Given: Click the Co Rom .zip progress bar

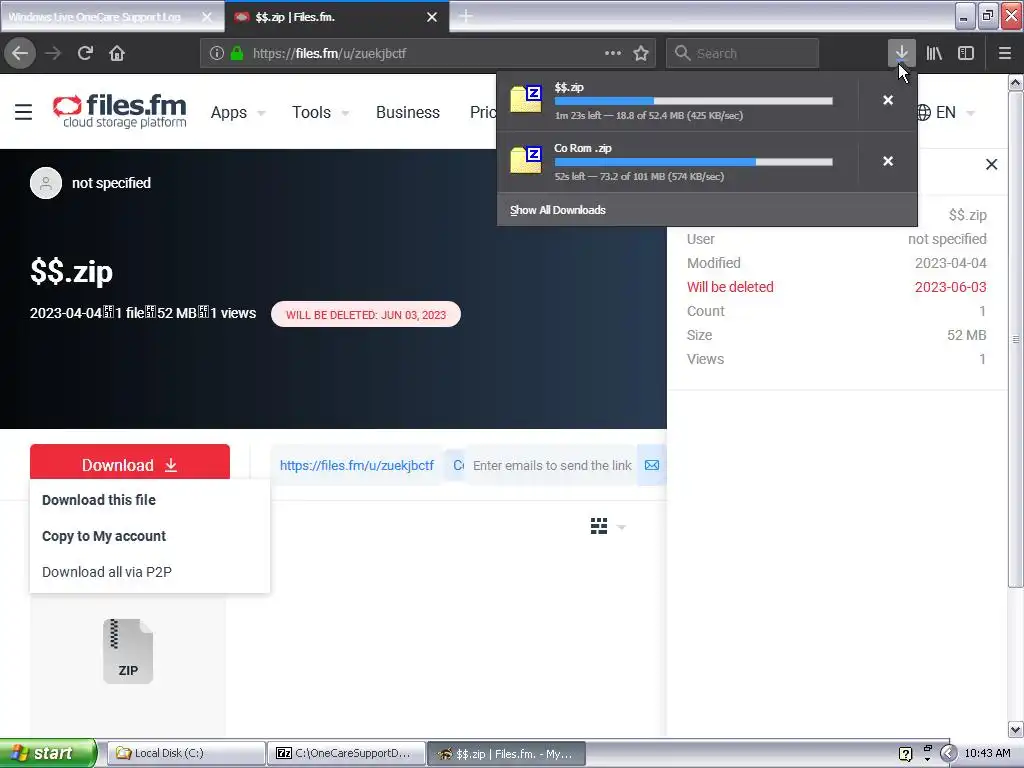Looking at the screenshot, I should point(694,162).
